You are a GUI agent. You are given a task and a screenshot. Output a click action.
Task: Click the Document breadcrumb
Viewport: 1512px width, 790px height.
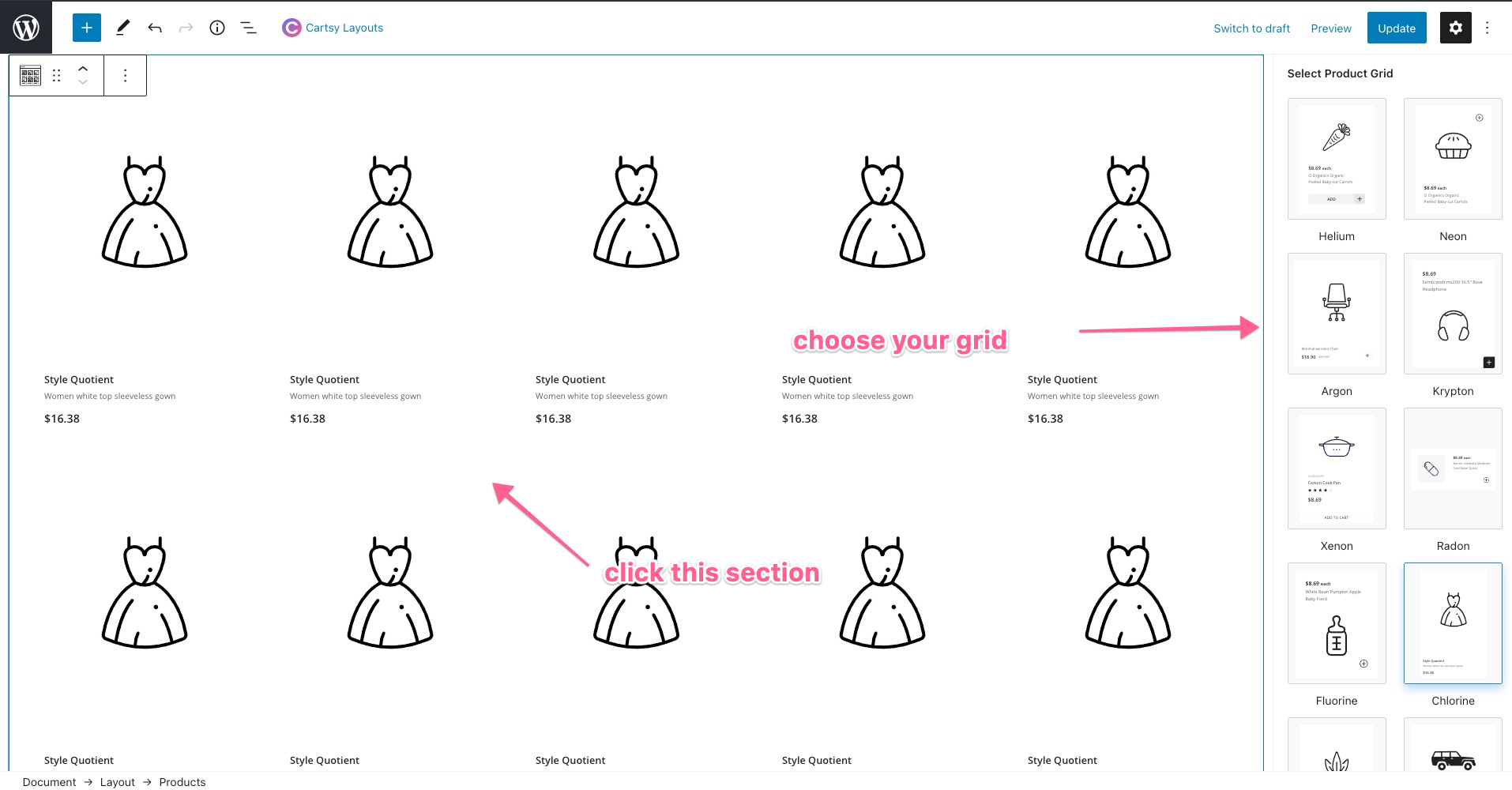(49, 782)
